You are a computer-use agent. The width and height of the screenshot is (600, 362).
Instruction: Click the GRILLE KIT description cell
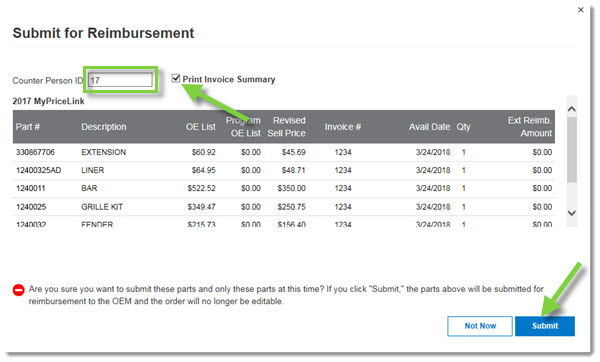(102, 207)
